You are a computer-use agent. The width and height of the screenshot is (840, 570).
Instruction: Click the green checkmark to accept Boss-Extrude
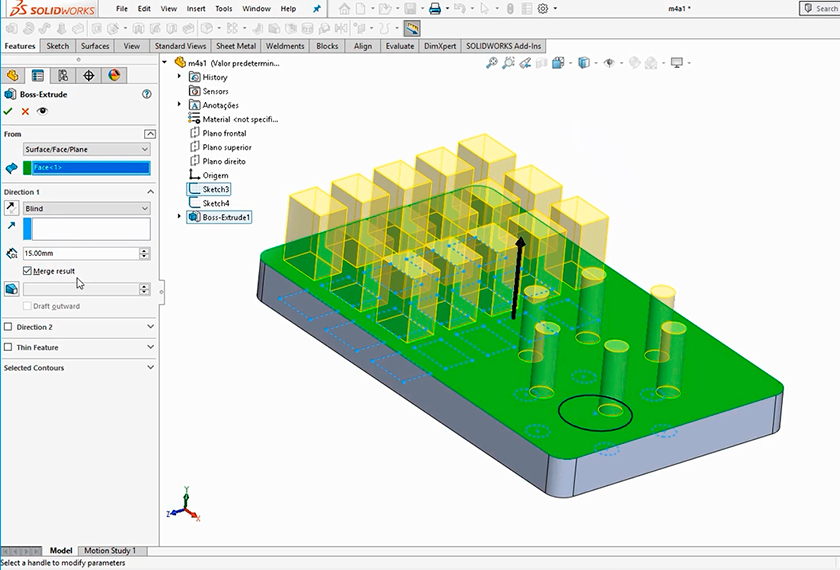(9, 111)
